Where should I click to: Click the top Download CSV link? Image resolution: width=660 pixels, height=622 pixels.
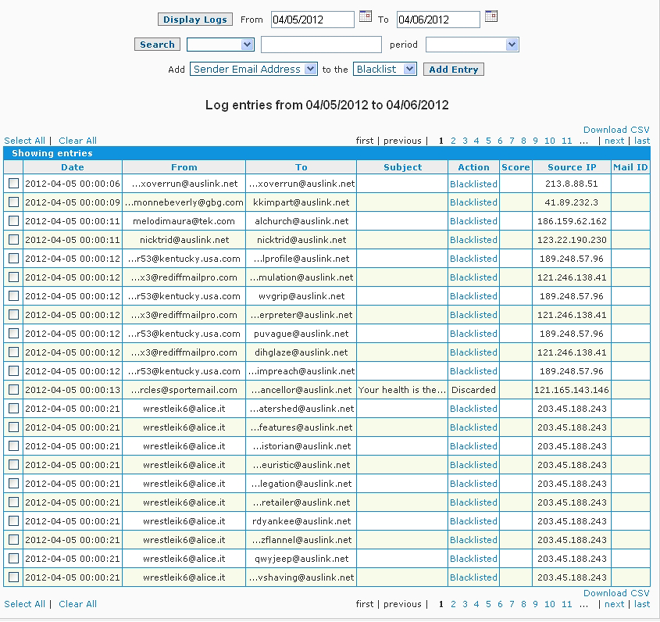616,130
